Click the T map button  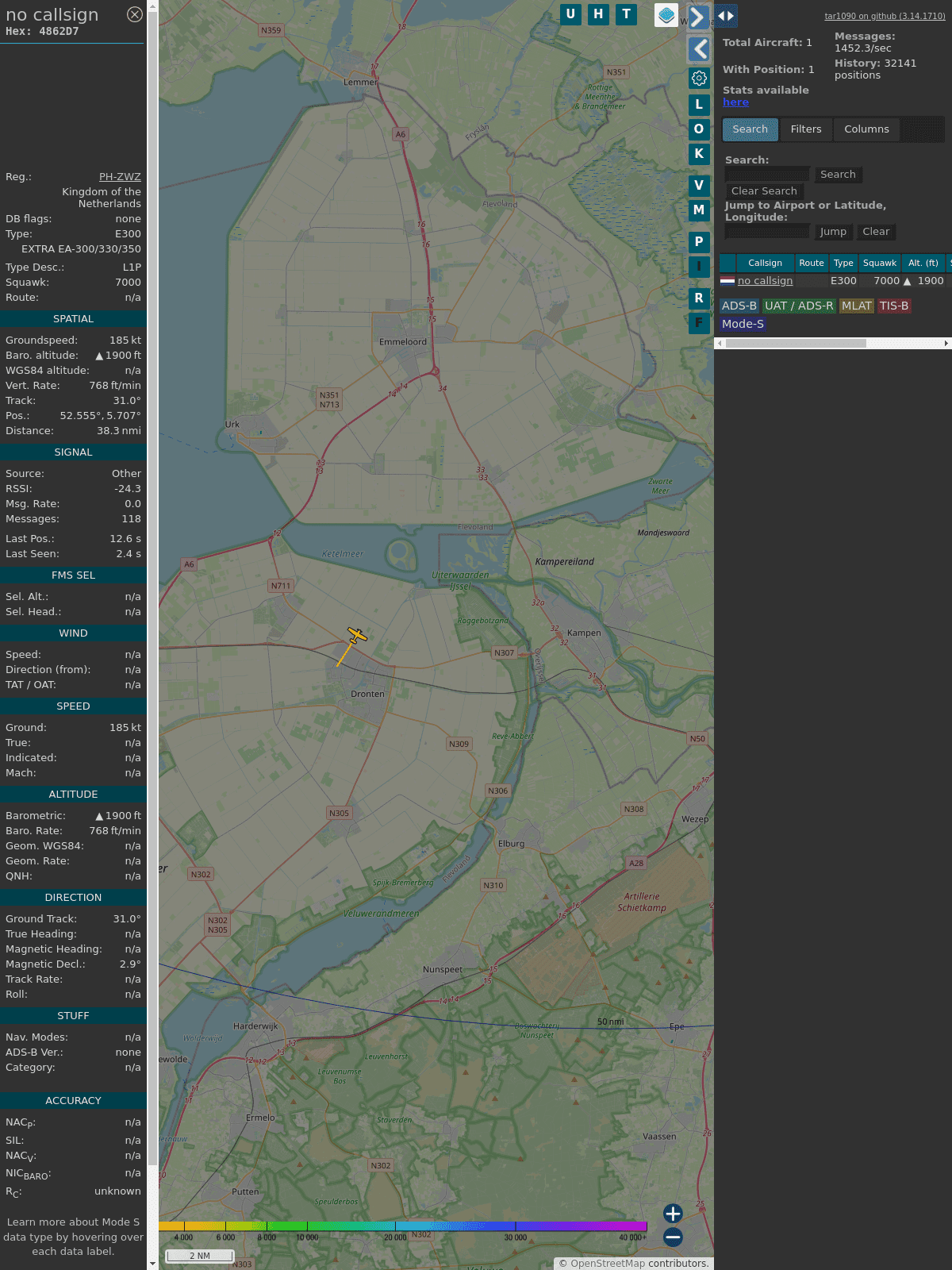627,14
